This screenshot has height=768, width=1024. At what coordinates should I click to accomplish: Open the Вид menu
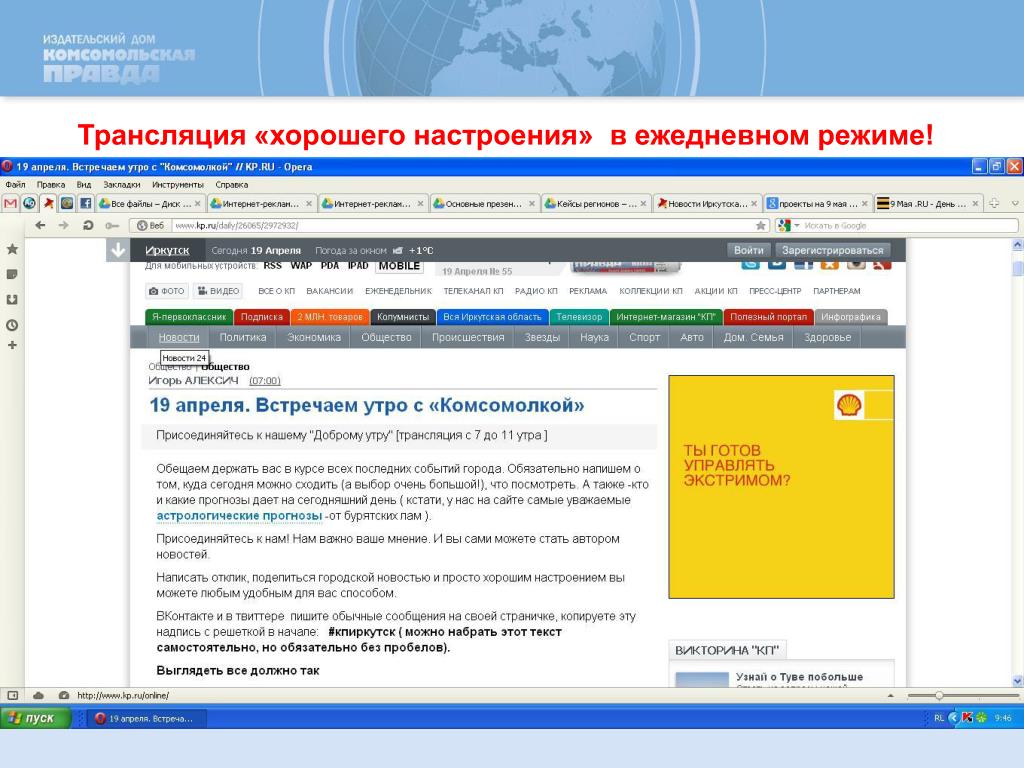(x=84, y=185)
